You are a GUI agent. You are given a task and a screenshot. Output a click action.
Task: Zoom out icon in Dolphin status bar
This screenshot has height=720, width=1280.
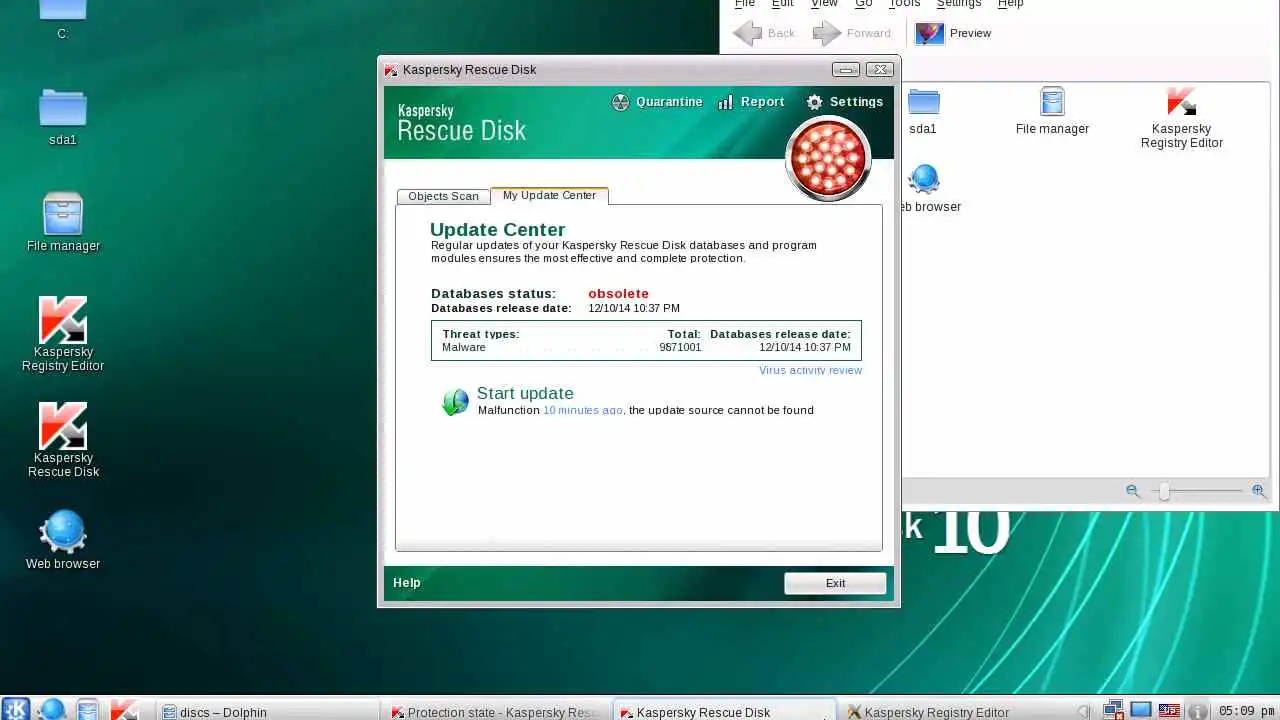click(x=1132, y=491)
